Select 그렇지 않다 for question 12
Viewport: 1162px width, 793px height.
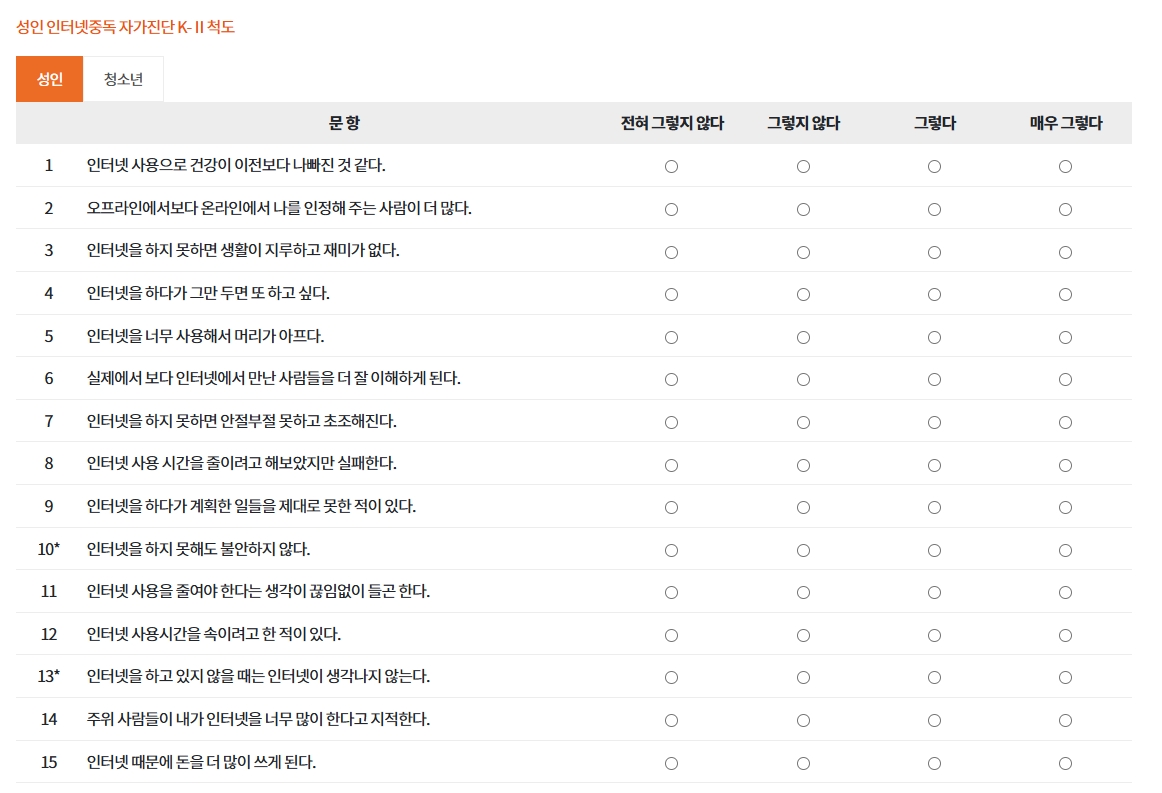(x=803, y=636)
